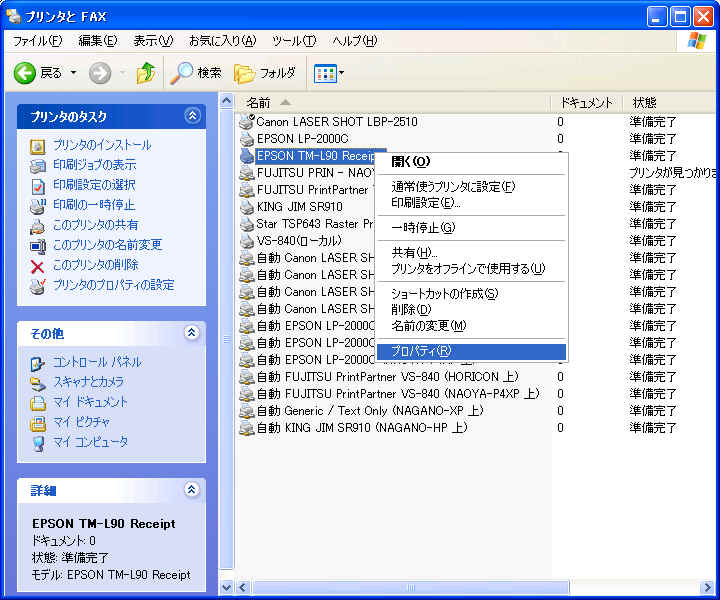Open the Views button dropdown arrow
Image resolution: width=720 pixels, height=600 pixels.
pyautogui.click(x=341, y=73)
